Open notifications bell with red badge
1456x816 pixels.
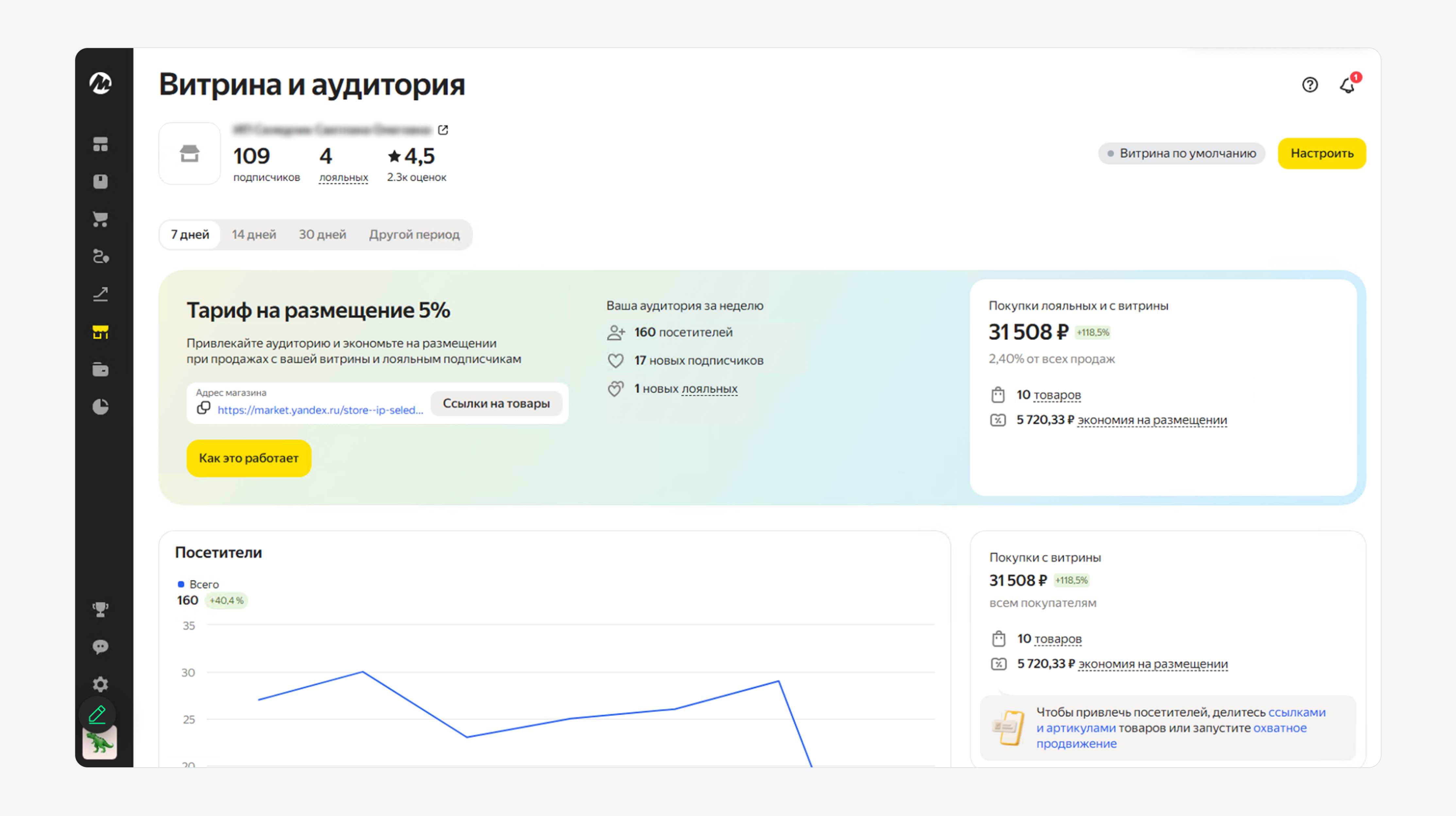(1348, 85)
